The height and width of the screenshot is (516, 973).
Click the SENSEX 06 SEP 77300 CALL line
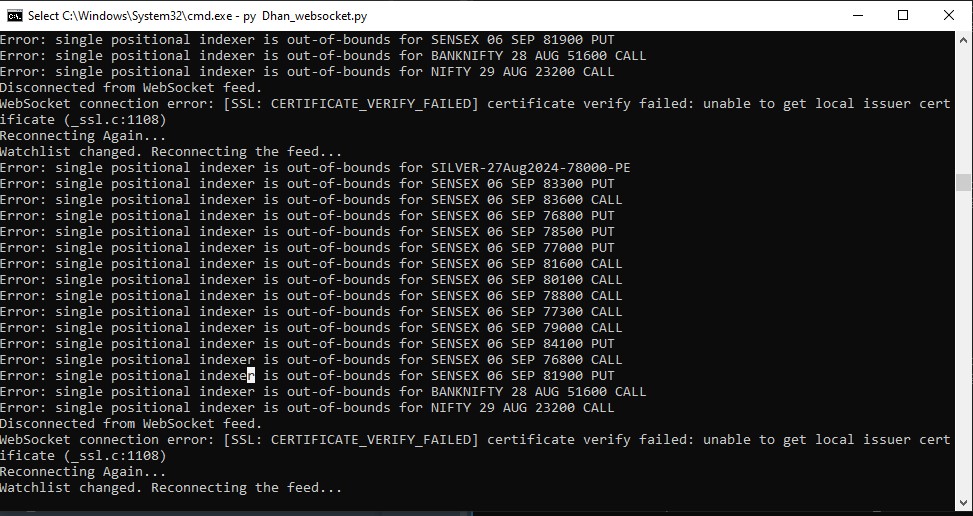pos(311,311)
